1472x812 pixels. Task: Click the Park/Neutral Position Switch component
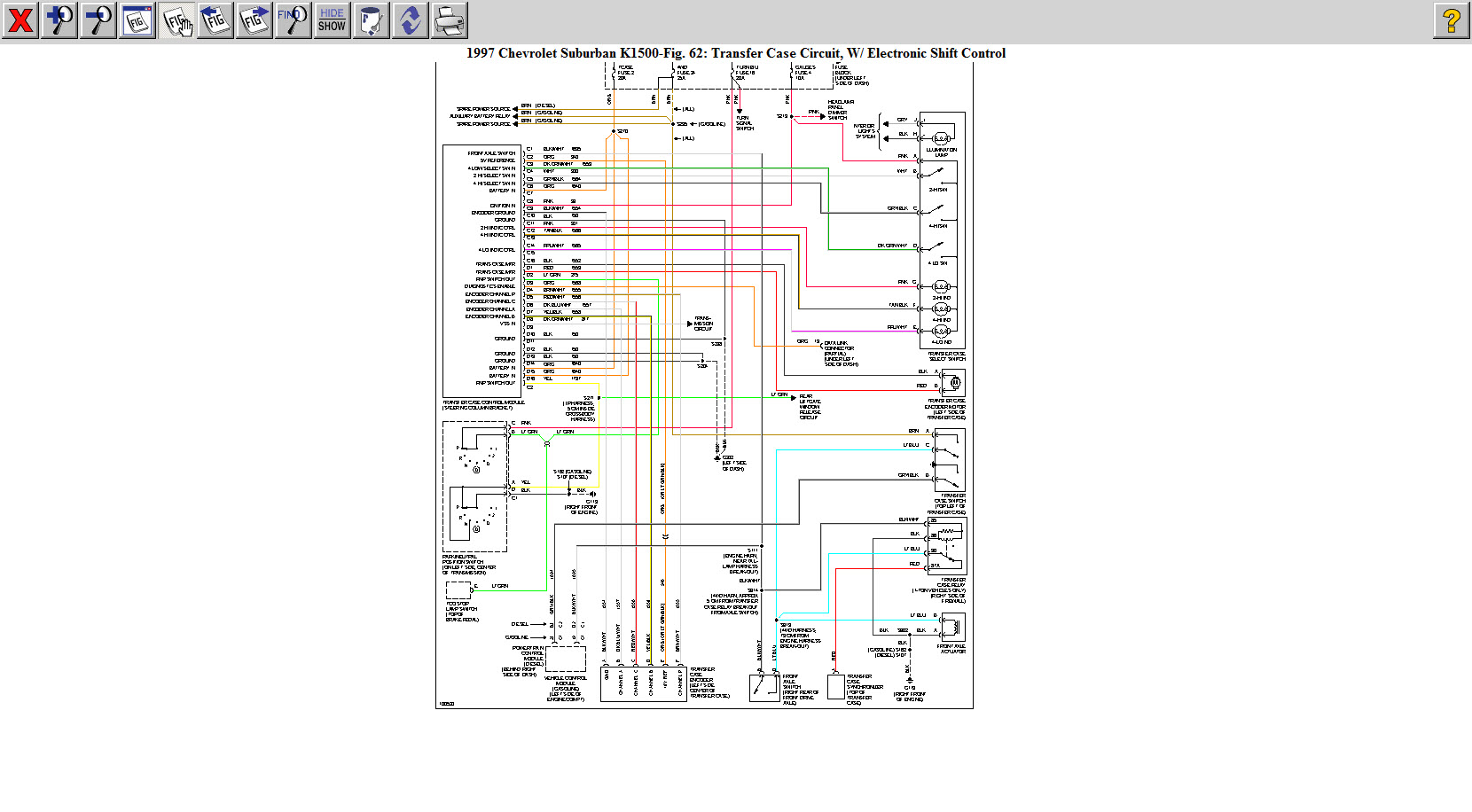pyautogui.click(x=475, y=487)
